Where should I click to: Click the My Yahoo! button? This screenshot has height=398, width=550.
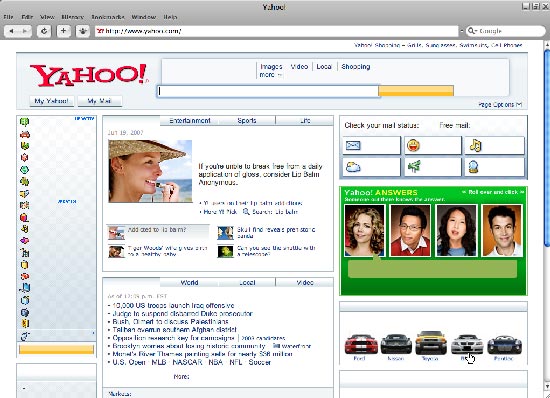(52, 101)
